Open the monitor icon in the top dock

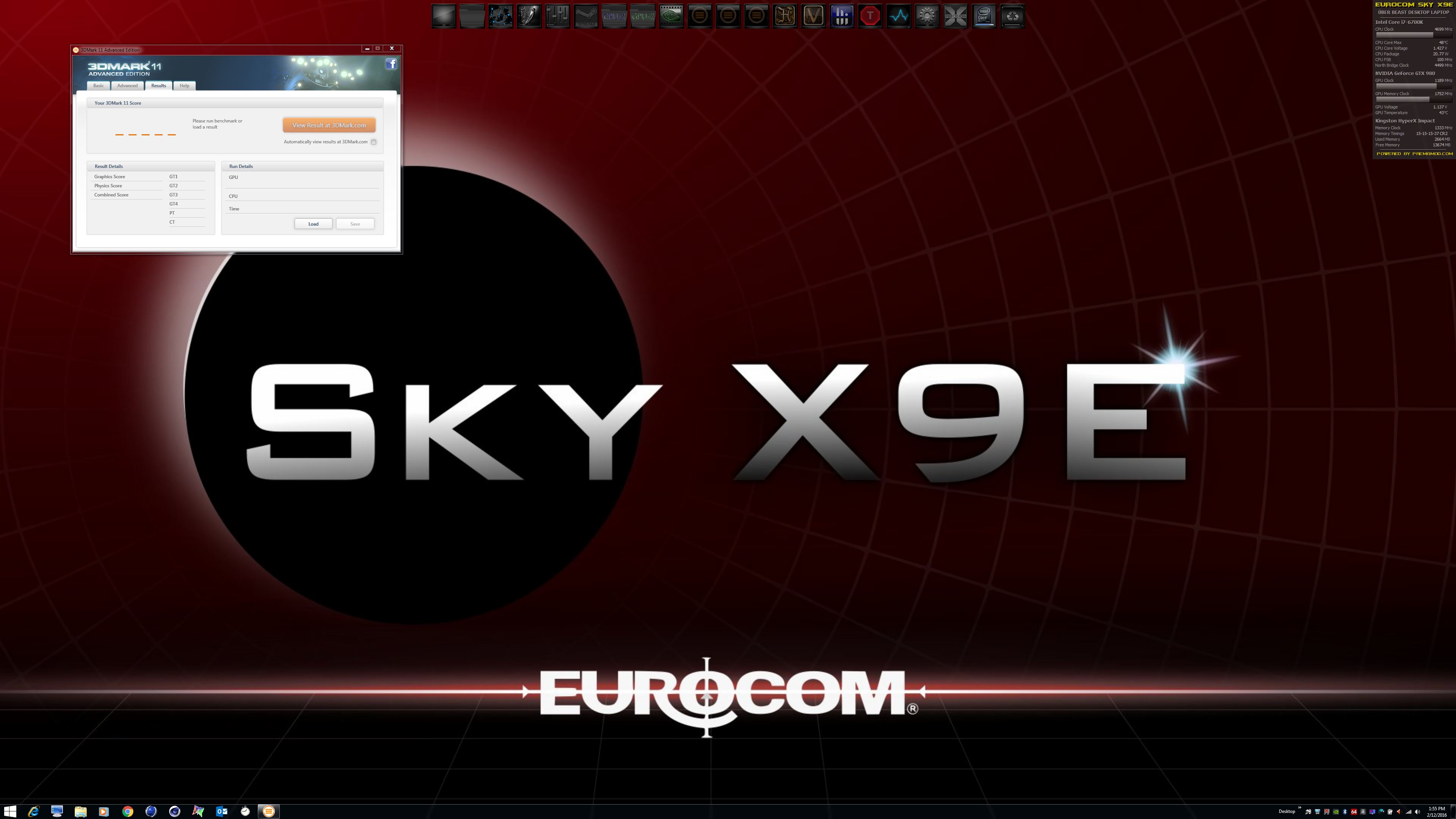(x=444, y=16)
